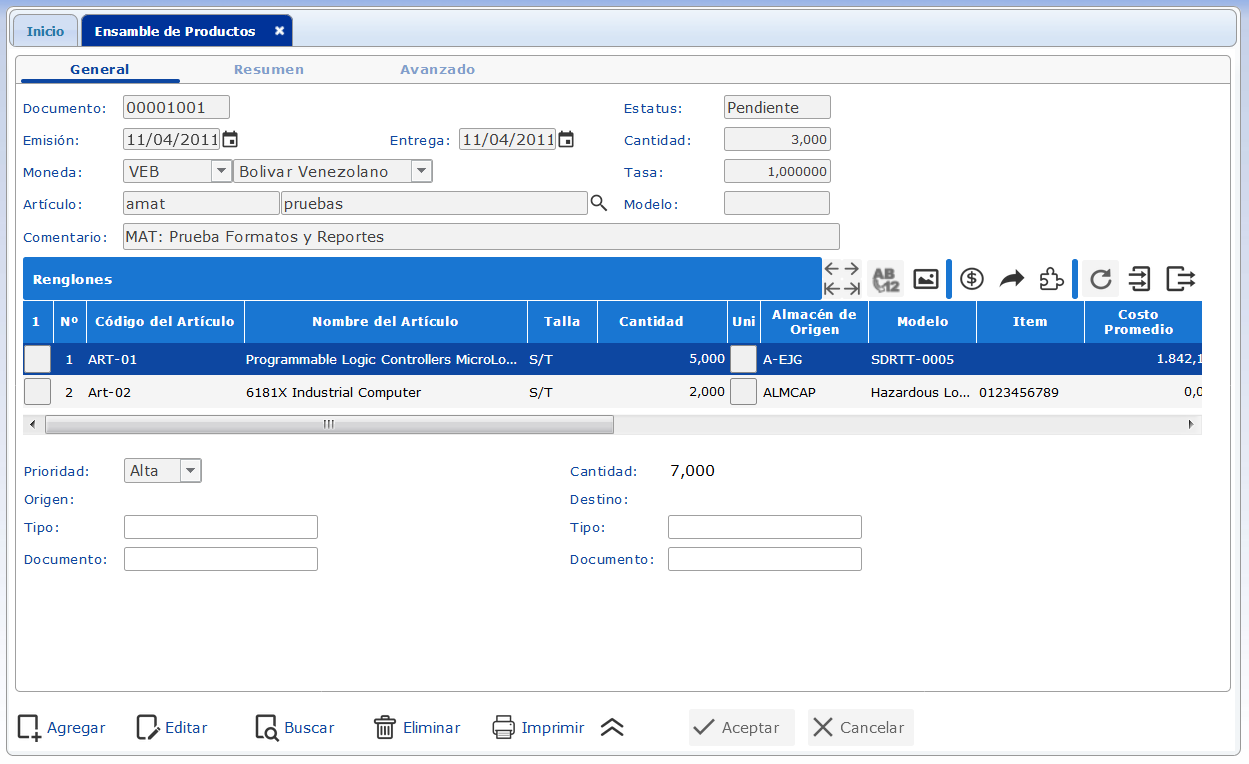The height and width of the screenshot is (764, 1249).
Task: Check the row checkbox for ART-01
Action: point(36,359)
